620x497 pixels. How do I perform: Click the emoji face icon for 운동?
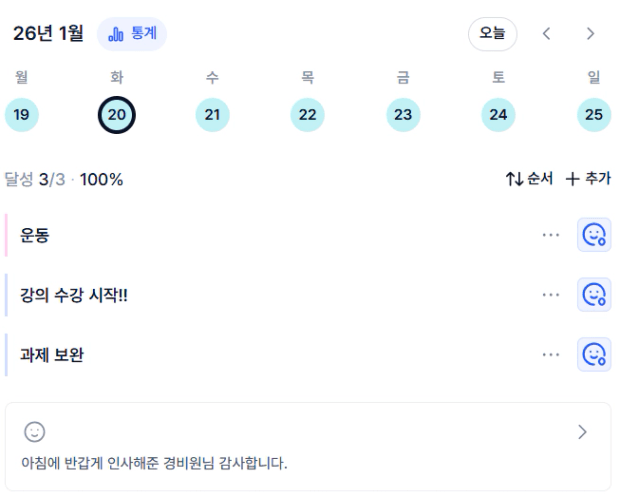click(x=594, y=235)
